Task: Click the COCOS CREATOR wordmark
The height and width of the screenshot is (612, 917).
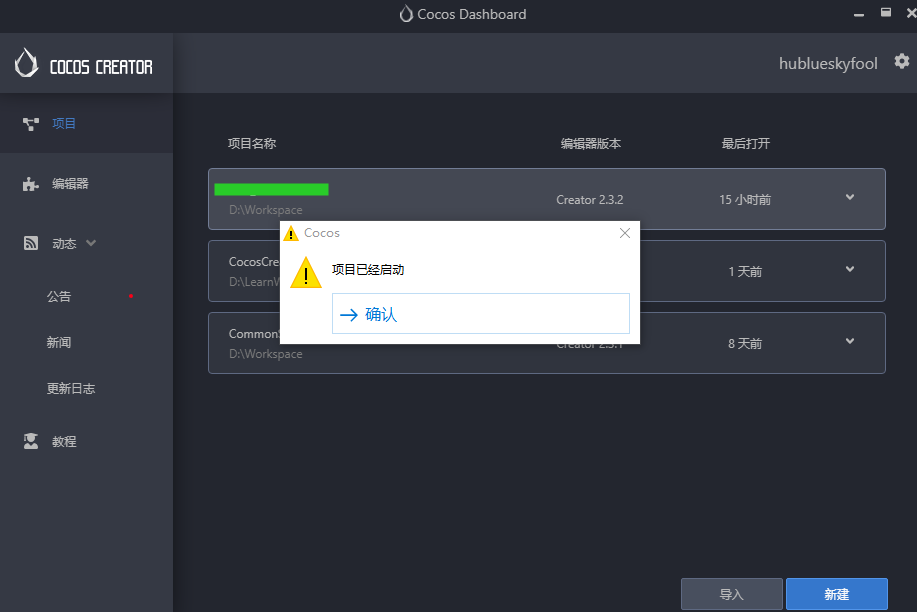Action: (x=101, y=67)
